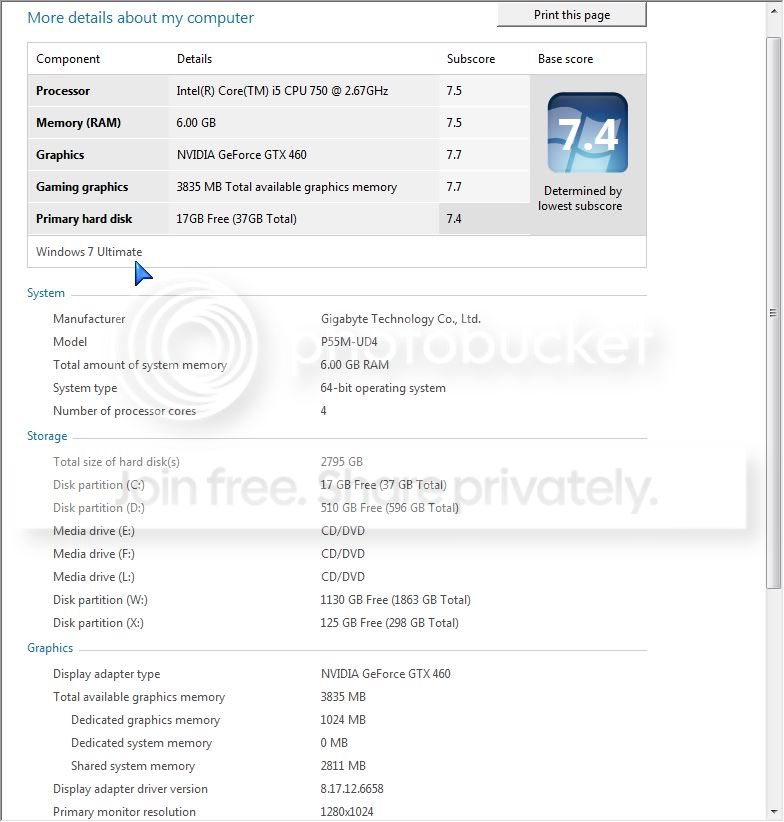Image resolution: width=784 pixels, height=822 pixels.
Task: Click the 1024 MB dedicated graphics value
Action: coord(343,720)
